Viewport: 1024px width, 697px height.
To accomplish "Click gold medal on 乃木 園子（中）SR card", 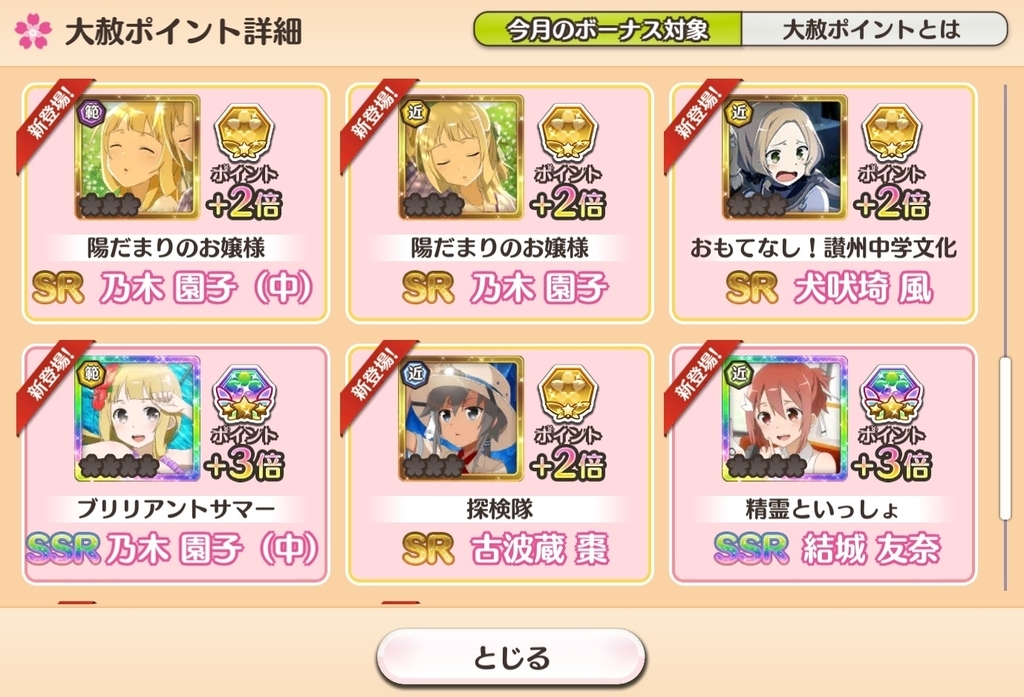I will tap(244, 134).
